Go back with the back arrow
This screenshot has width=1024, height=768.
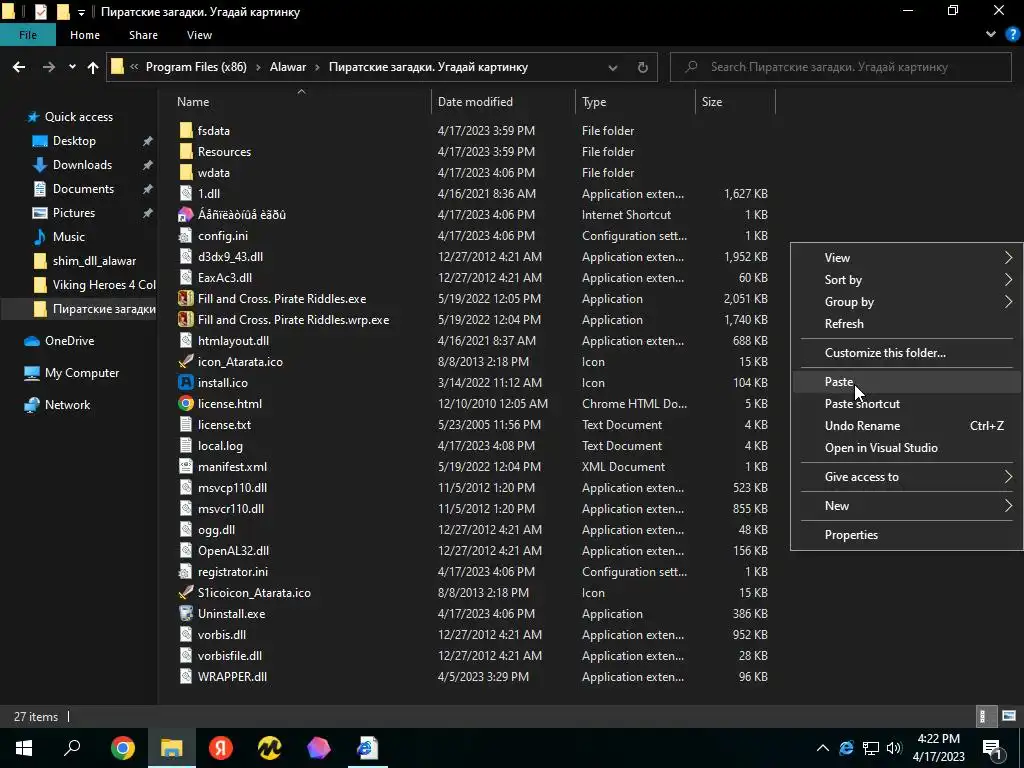coord(19,67)
